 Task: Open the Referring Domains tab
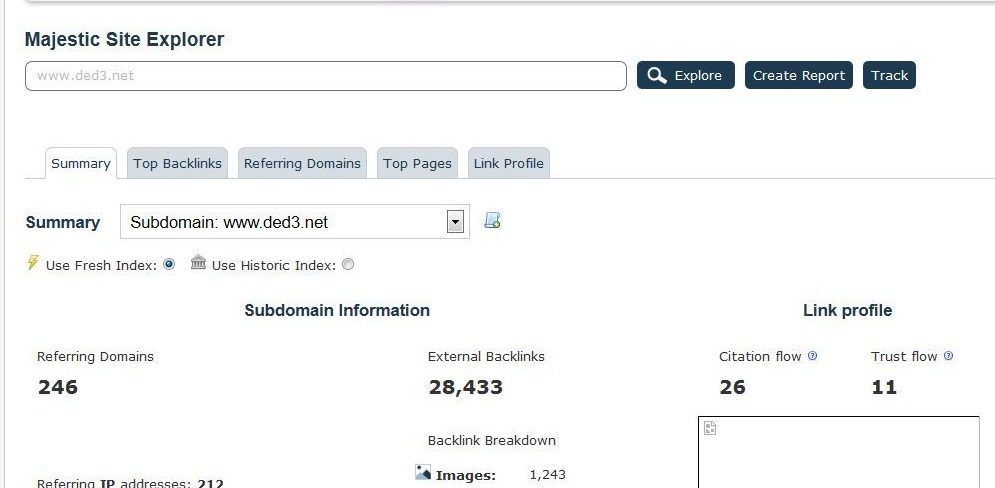tap(302, 163)
